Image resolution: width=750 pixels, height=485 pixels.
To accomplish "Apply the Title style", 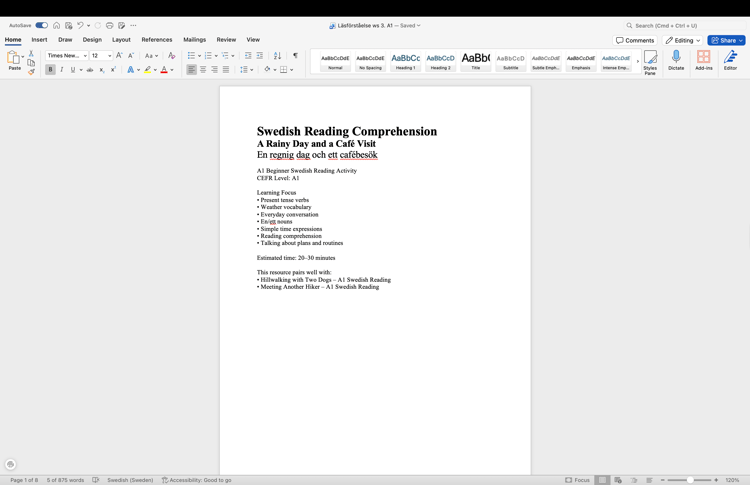I will point(475,61).
